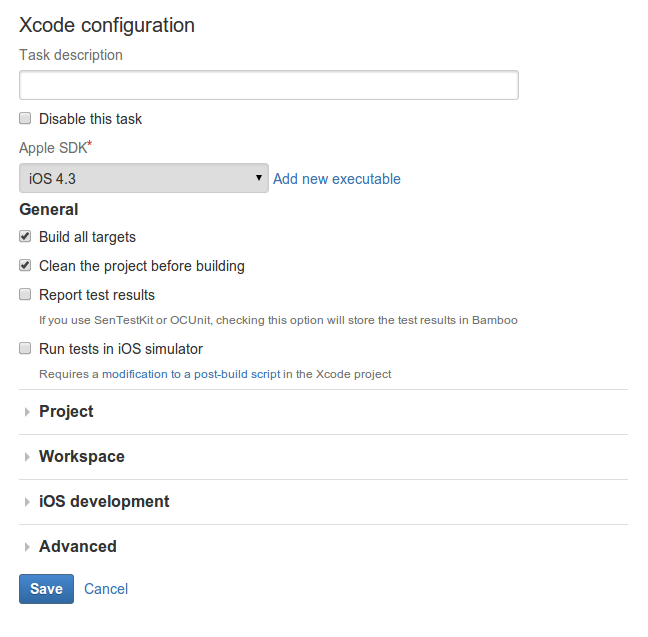
Task: Click the Advanced section disclosure triangle
Action: tap(27, 547)
